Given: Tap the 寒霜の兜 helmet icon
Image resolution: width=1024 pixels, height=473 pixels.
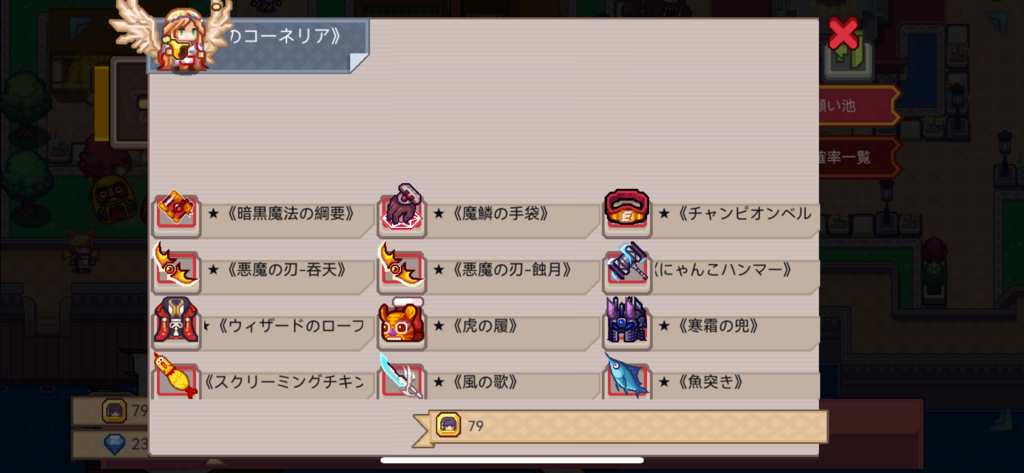Looking at the screenshot, I should click(x=627, y=321).
